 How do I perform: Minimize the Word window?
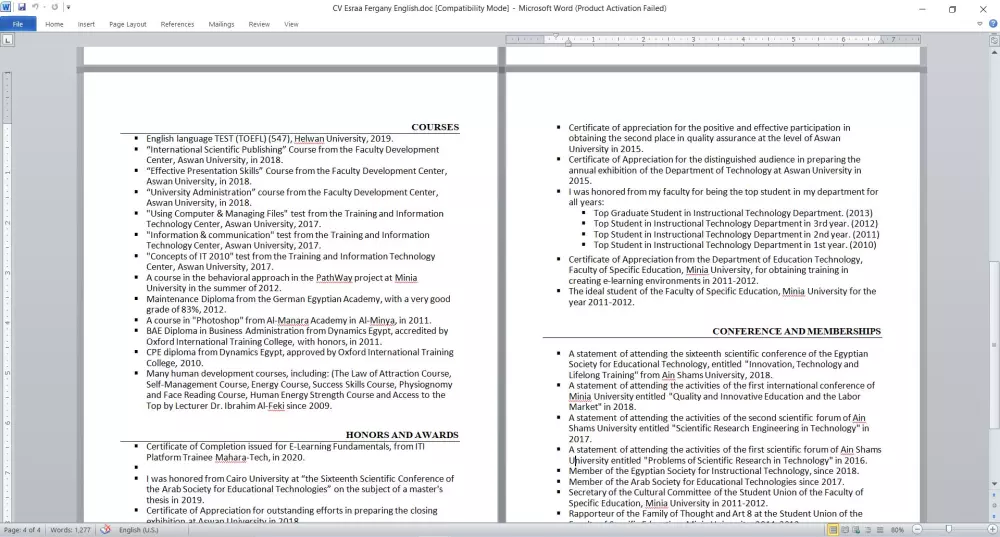coord(922,9)
